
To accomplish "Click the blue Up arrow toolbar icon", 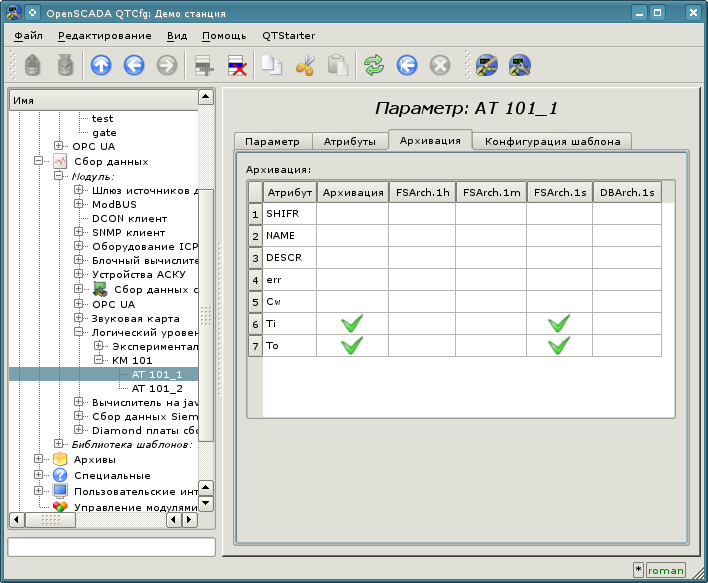I will pyautogui.click(x=101, y=66).
